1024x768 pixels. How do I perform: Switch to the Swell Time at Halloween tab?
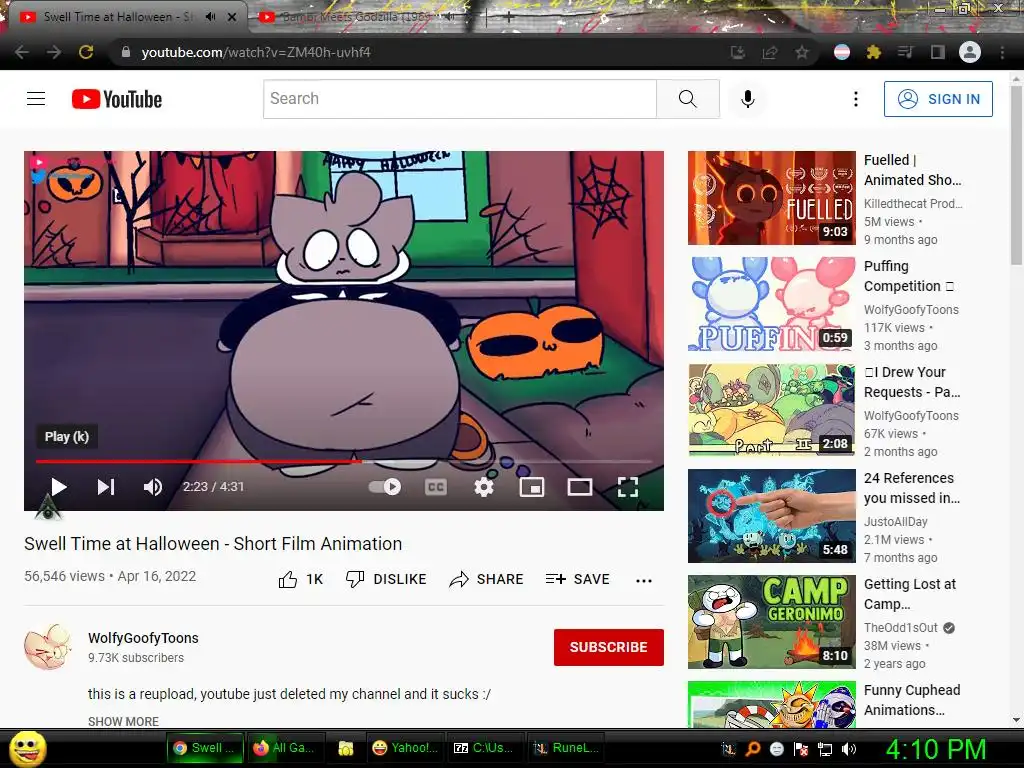coord(118,17)
